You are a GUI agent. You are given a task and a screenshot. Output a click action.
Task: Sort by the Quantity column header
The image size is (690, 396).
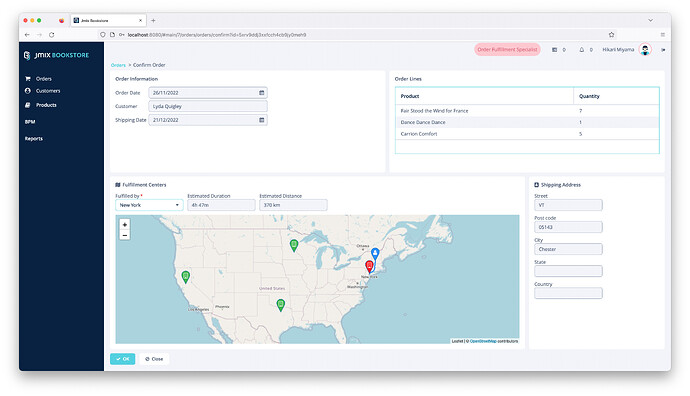pos(616,96)
